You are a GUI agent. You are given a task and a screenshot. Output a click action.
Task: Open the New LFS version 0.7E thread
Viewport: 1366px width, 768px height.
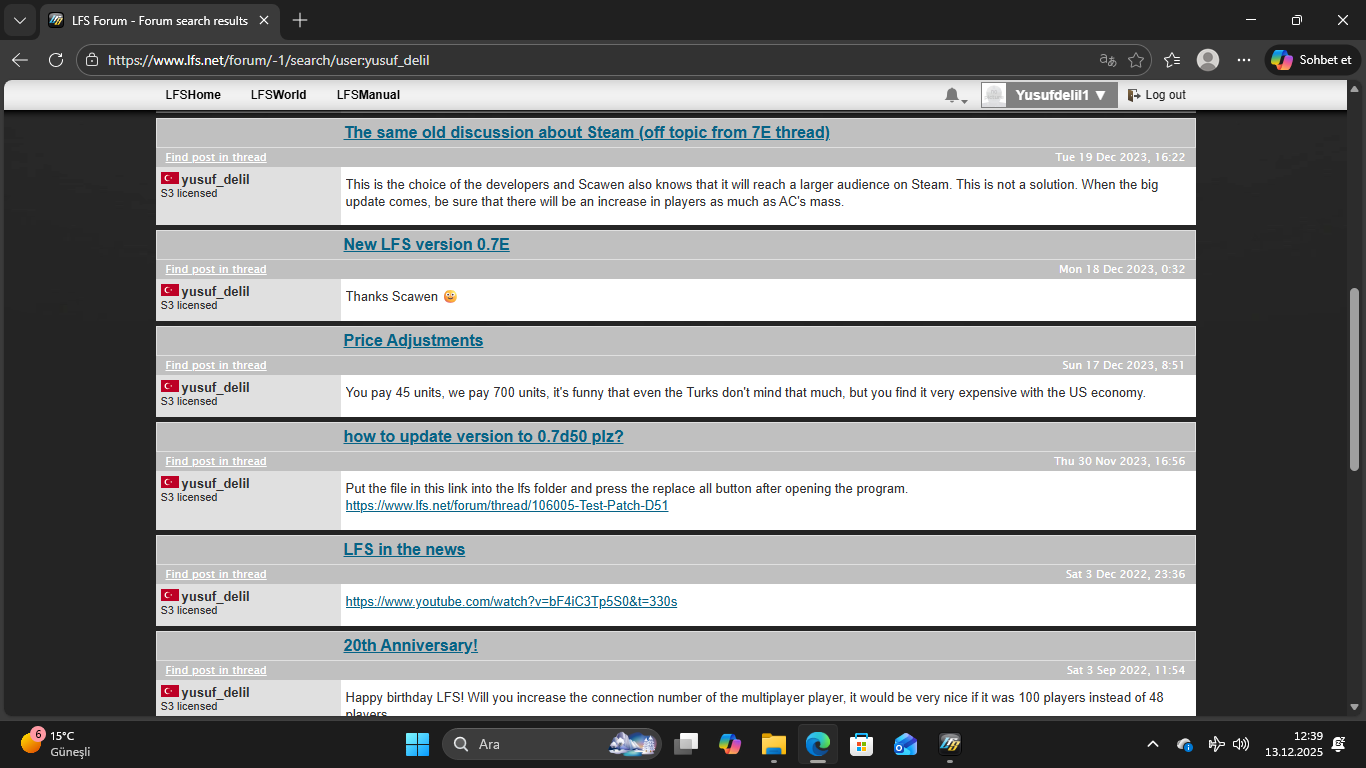[427, 244]
